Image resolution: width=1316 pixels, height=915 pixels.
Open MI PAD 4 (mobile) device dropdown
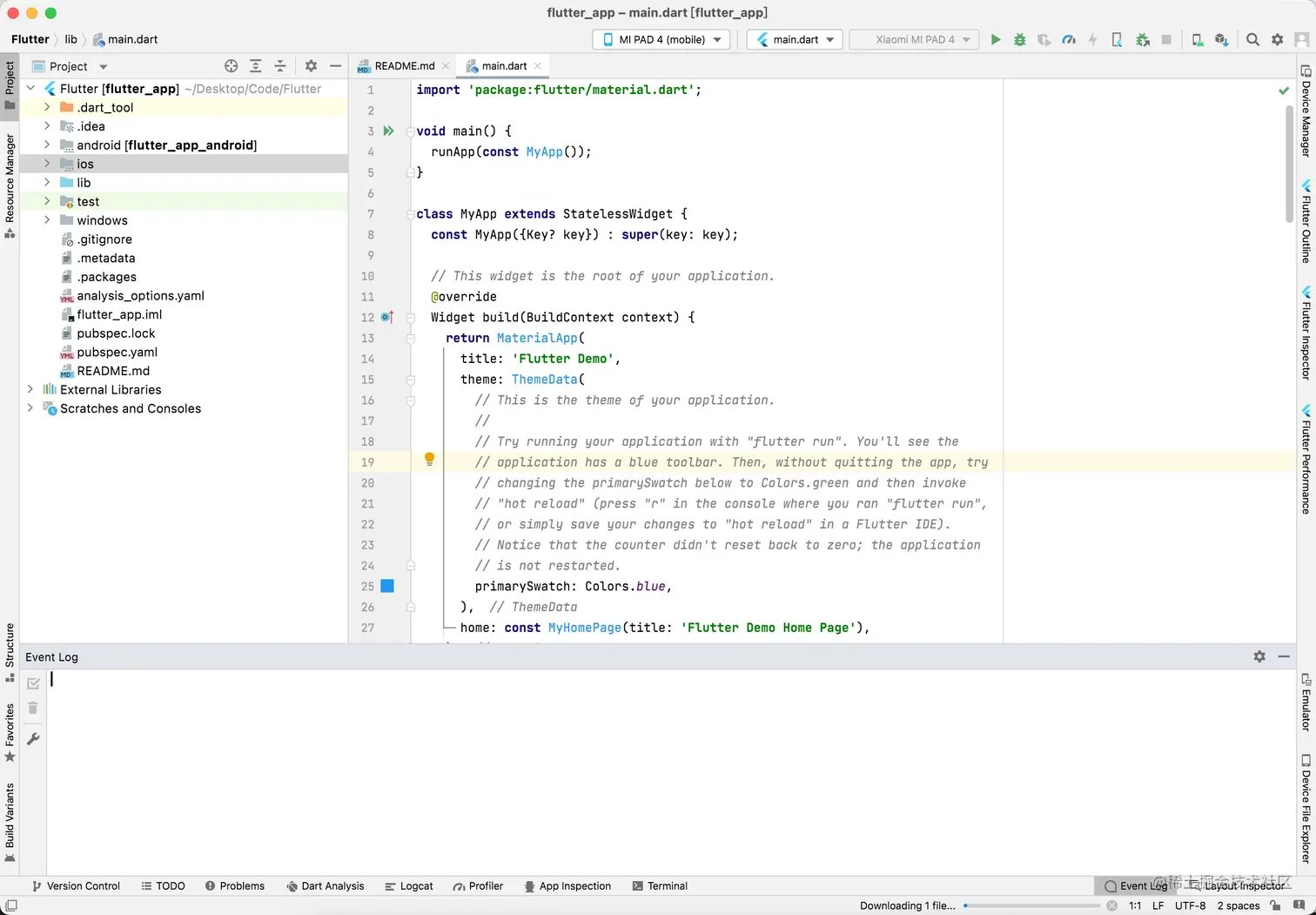[661, 39]
